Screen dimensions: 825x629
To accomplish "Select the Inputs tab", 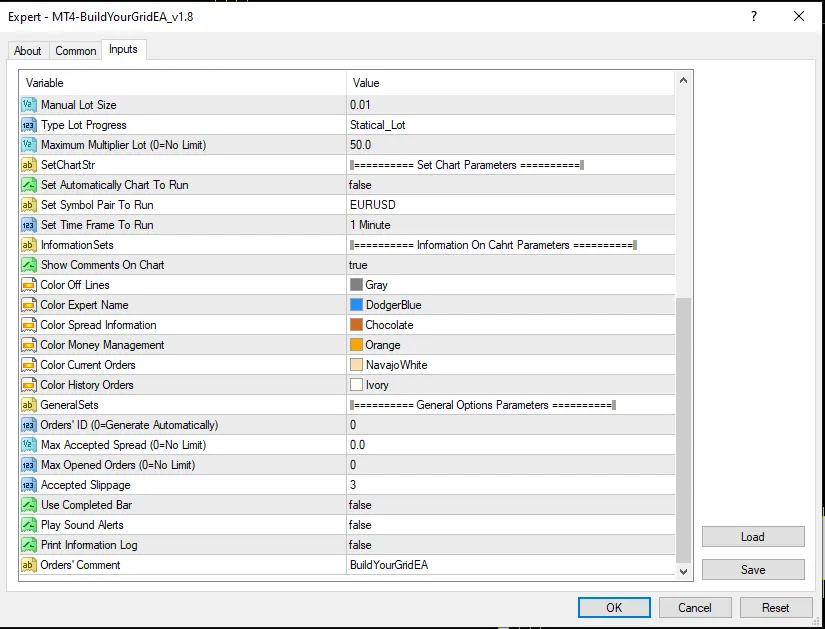I will pos(123,49).
